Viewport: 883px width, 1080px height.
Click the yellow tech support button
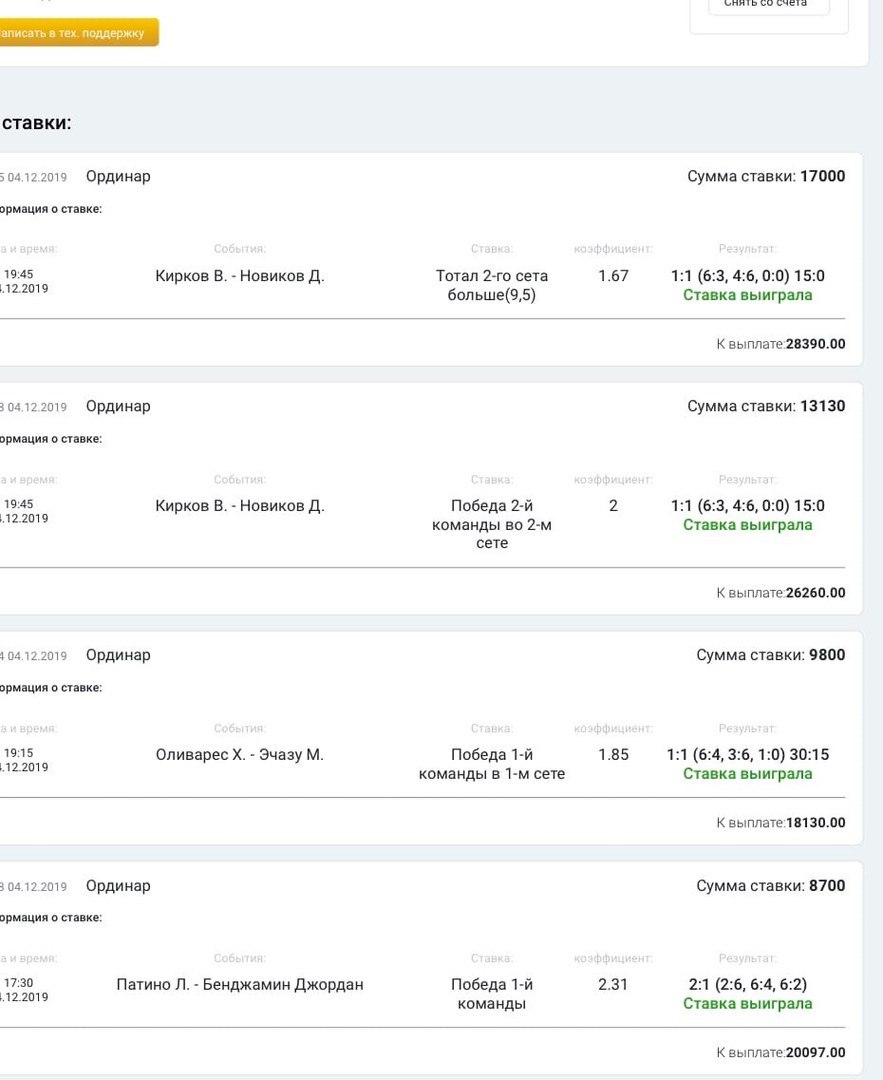76,33
